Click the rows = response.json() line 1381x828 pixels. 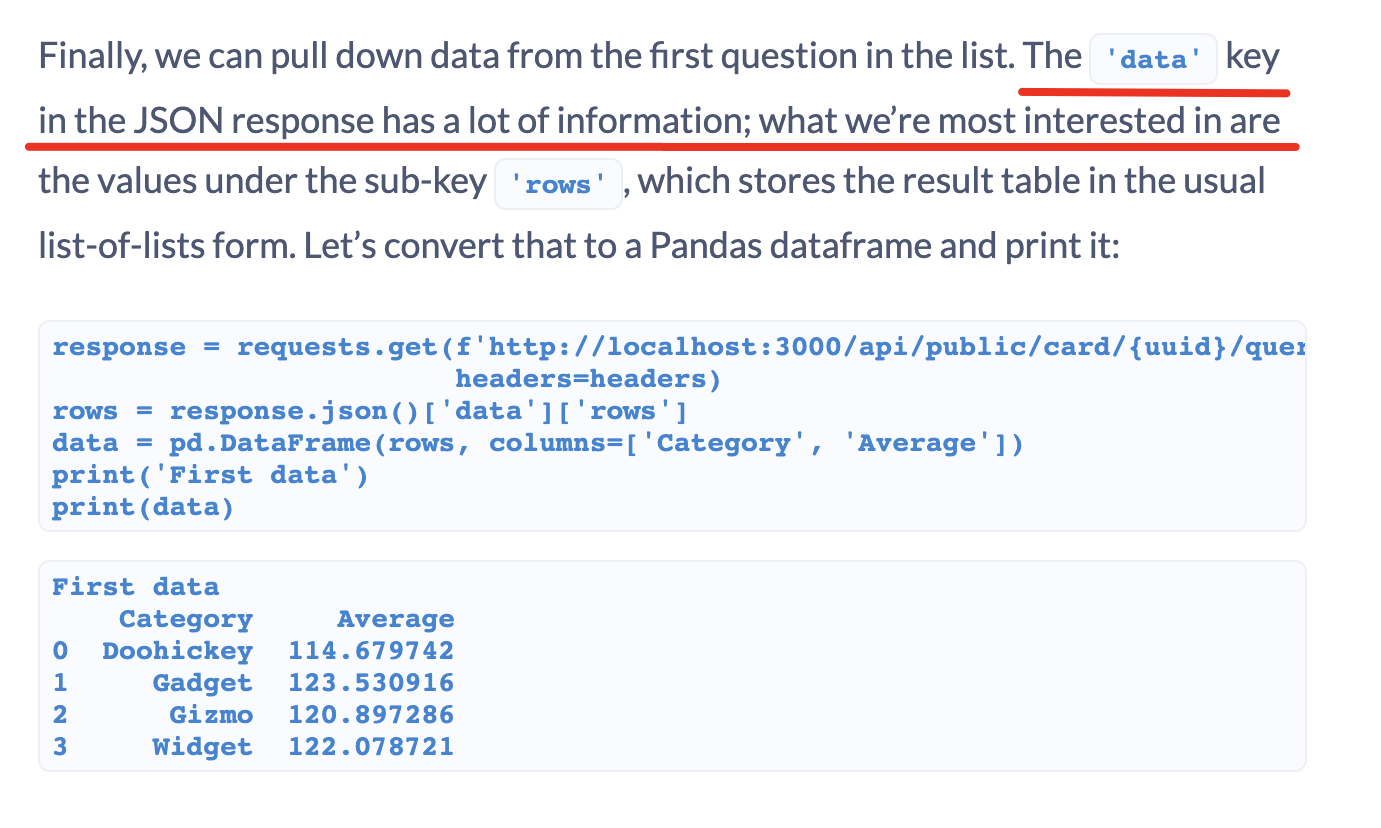(x=370, y=411)
